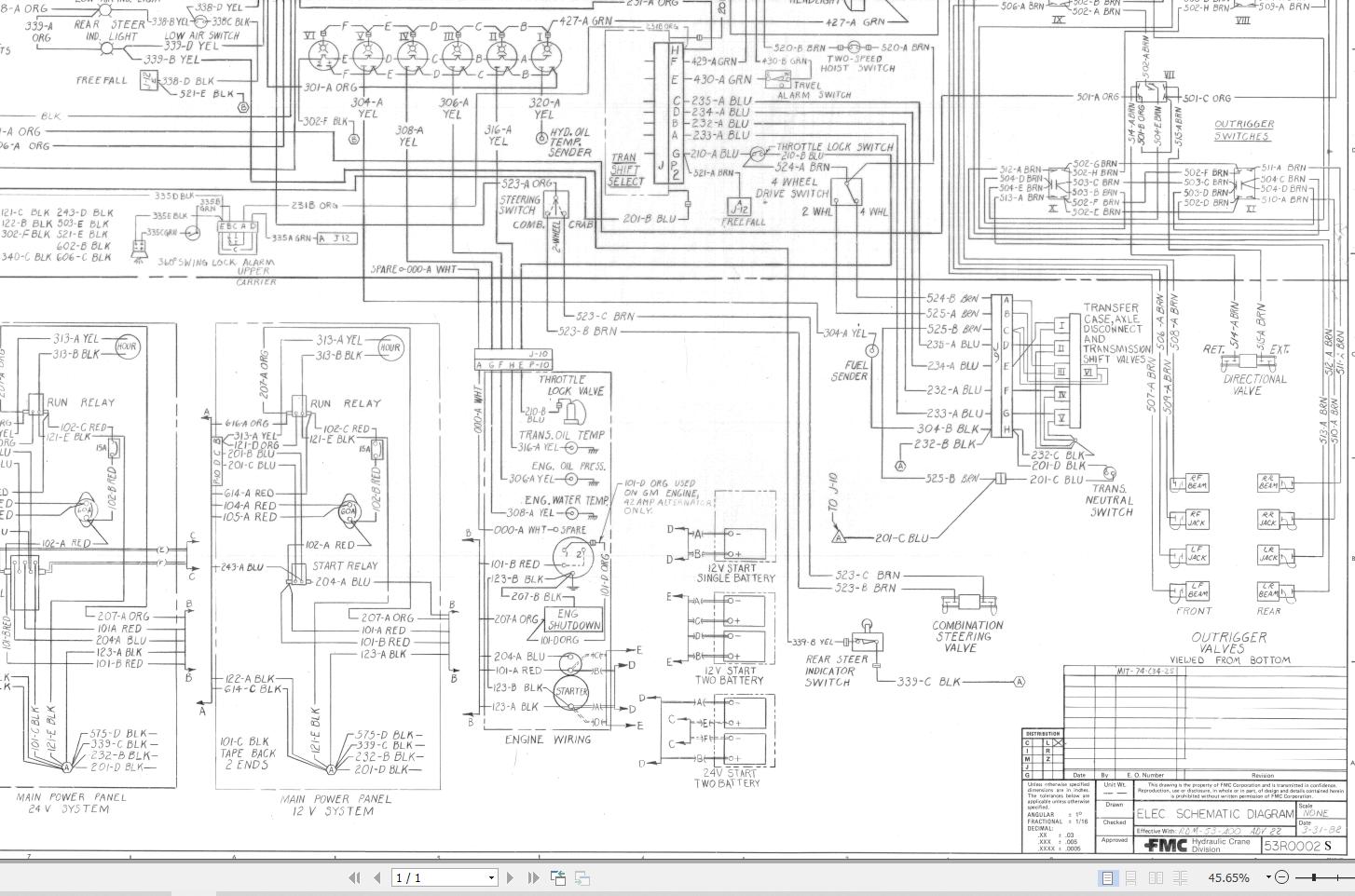
Task: Open the page number dropdown
Action: click(x=491, y=877)
